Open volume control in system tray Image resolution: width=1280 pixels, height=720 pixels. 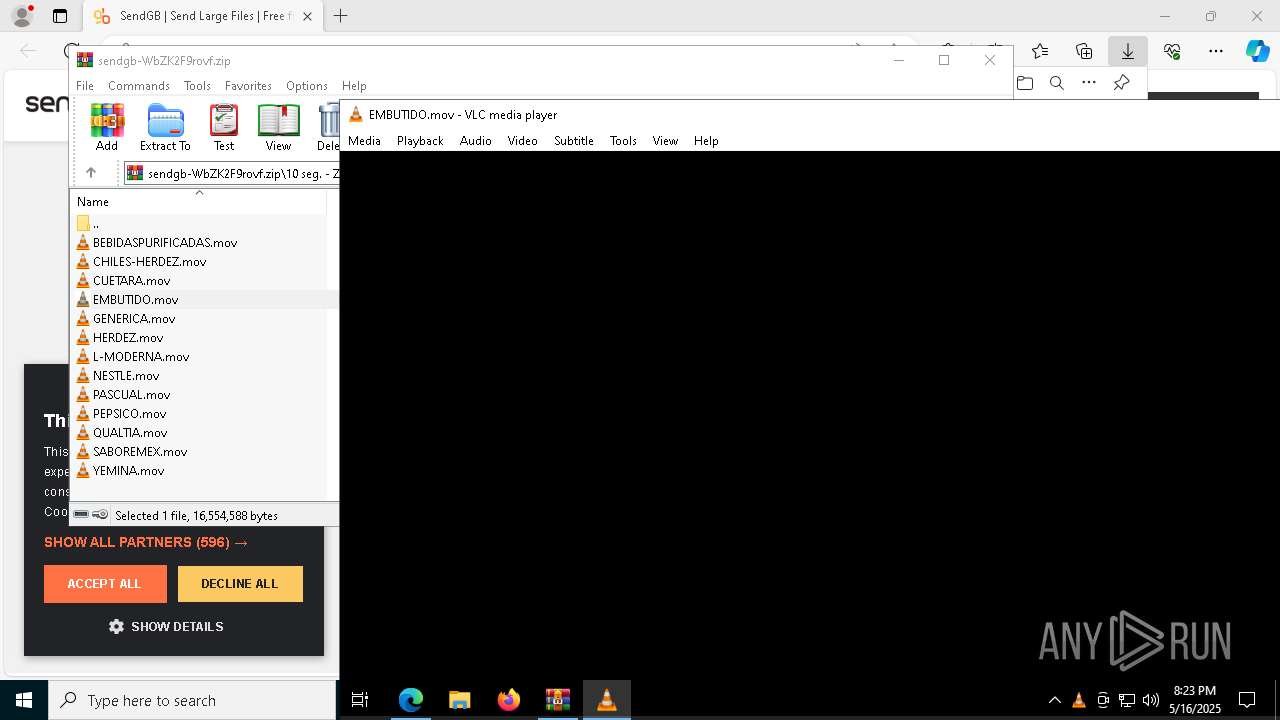coord(1151,700)
